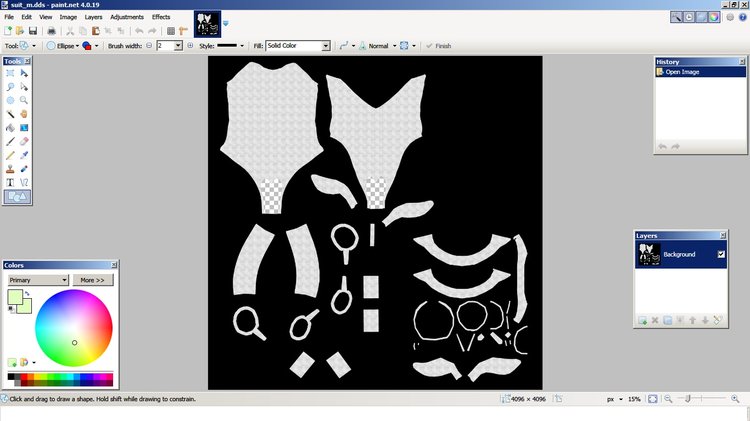This screenshot has height=421, width=750.
Task: Open the Layers menu
Action: coord(93,17)
